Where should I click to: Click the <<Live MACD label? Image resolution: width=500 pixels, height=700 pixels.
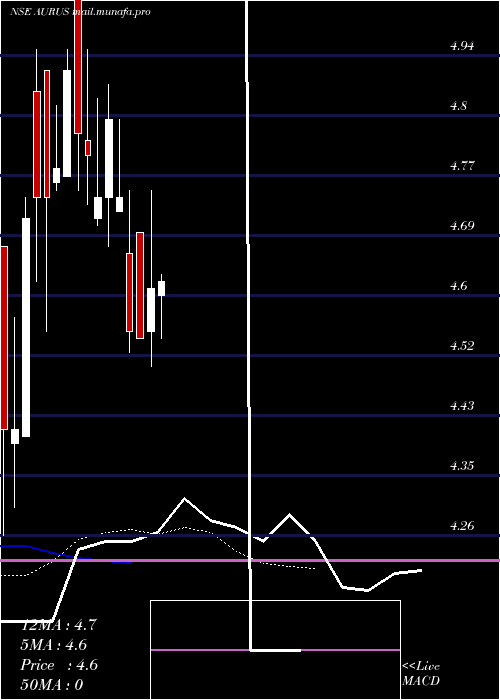pyautogui.click(x=421, y=673)
